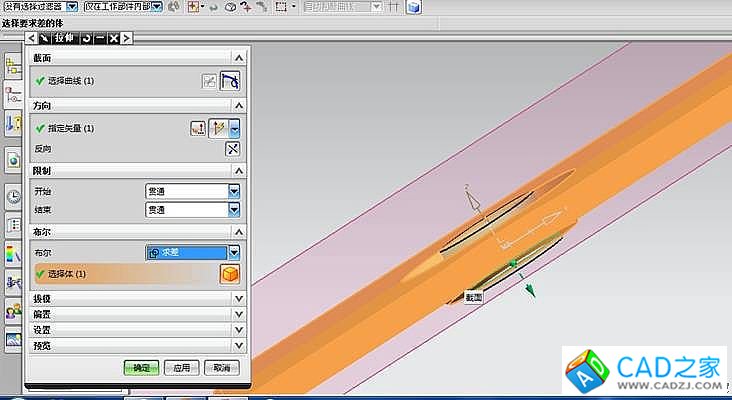Click the vector constructor icon beside 指定矢量
The image size is (732, 400).
pyautogui.click(x=199, y=128)
